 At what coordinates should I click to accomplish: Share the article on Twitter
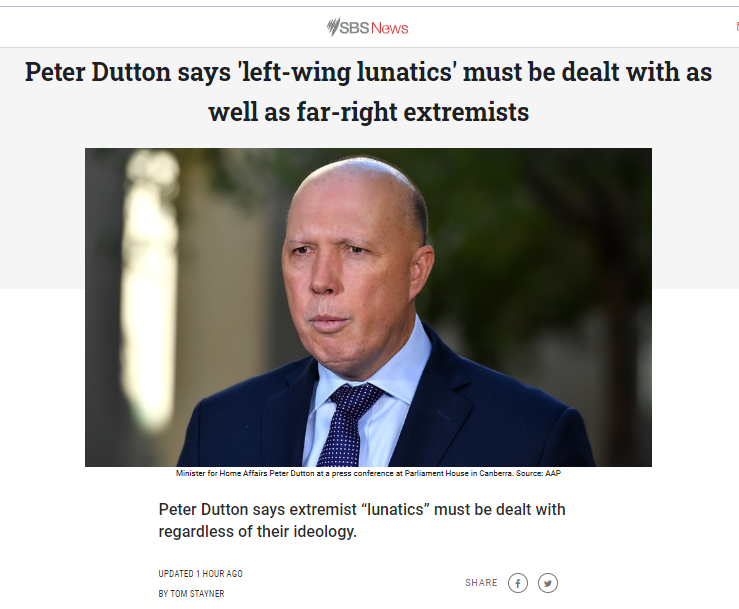click(x=548, y=583)
